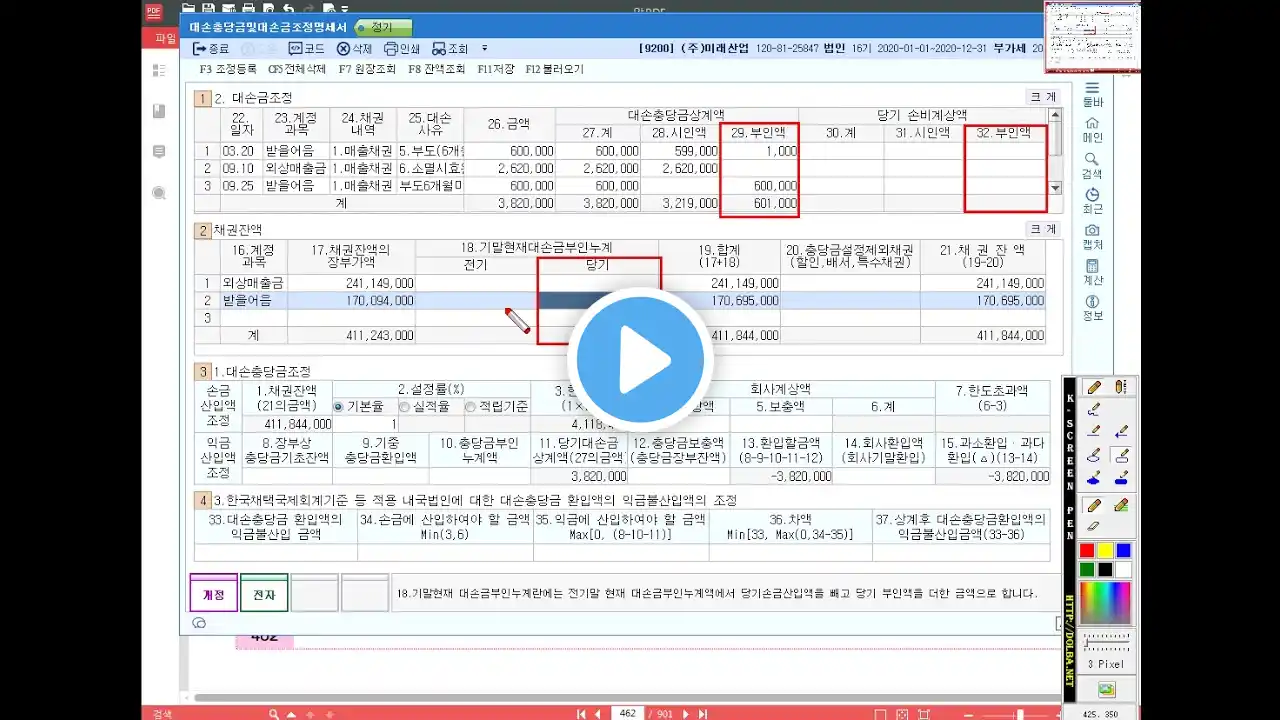The width and height of the screenshot is (1280, 720).
Task: Open the thumbnails panel icon in PDF sidebar
Action: (159, 70)
